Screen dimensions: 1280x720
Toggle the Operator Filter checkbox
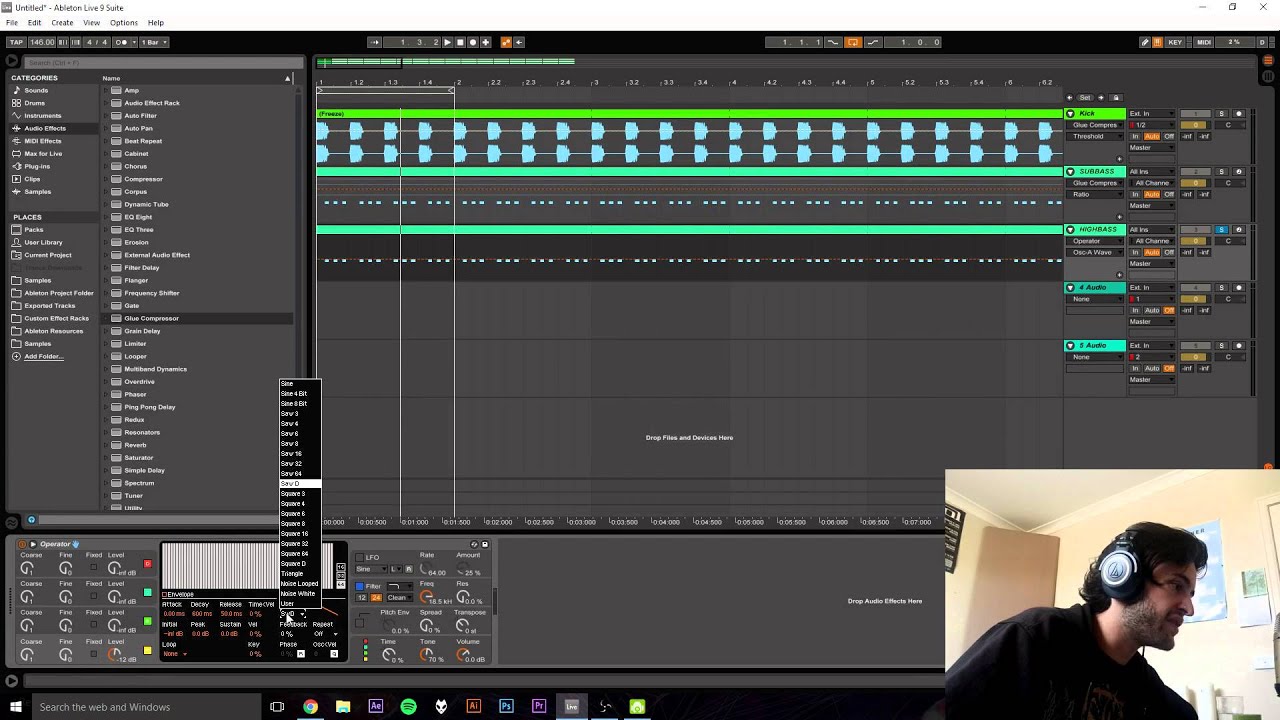pyautogui.click(x=360, y=586)
